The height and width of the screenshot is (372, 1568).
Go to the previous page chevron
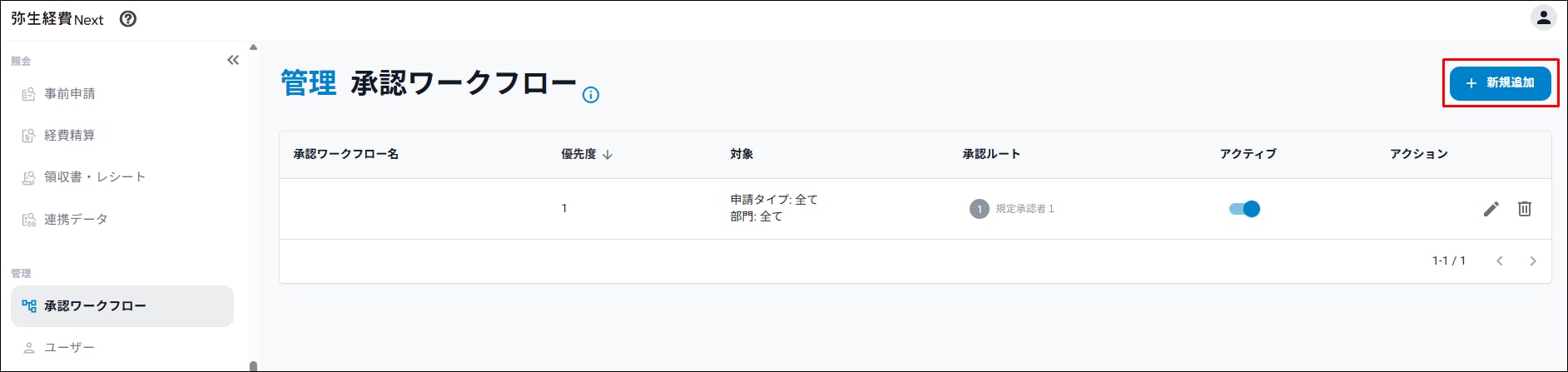pos(1499,261)
